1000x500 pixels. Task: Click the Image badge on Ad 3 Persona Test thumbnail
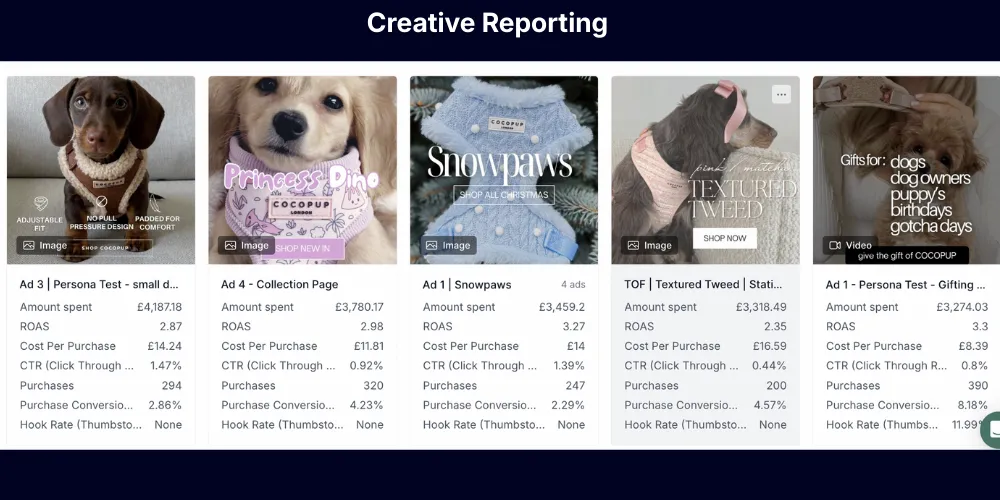[45, 246]
